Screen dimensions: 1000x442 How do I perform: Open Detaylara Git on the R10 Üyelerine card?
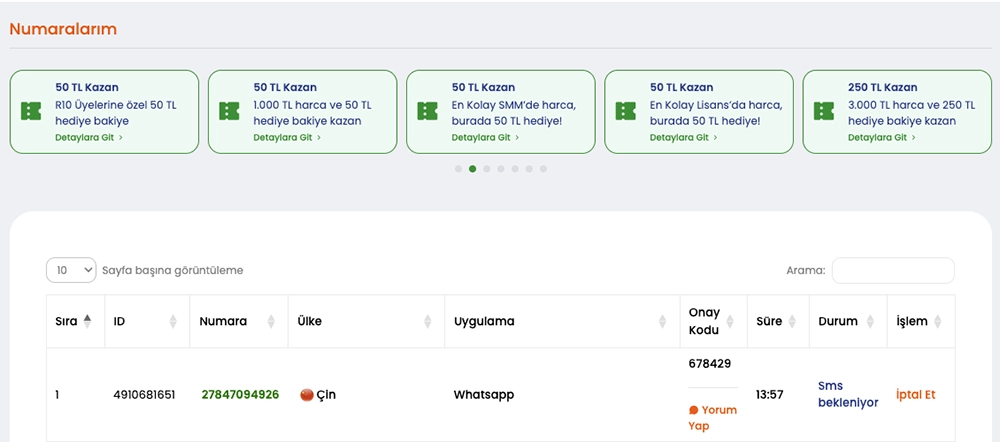point(89,137)
